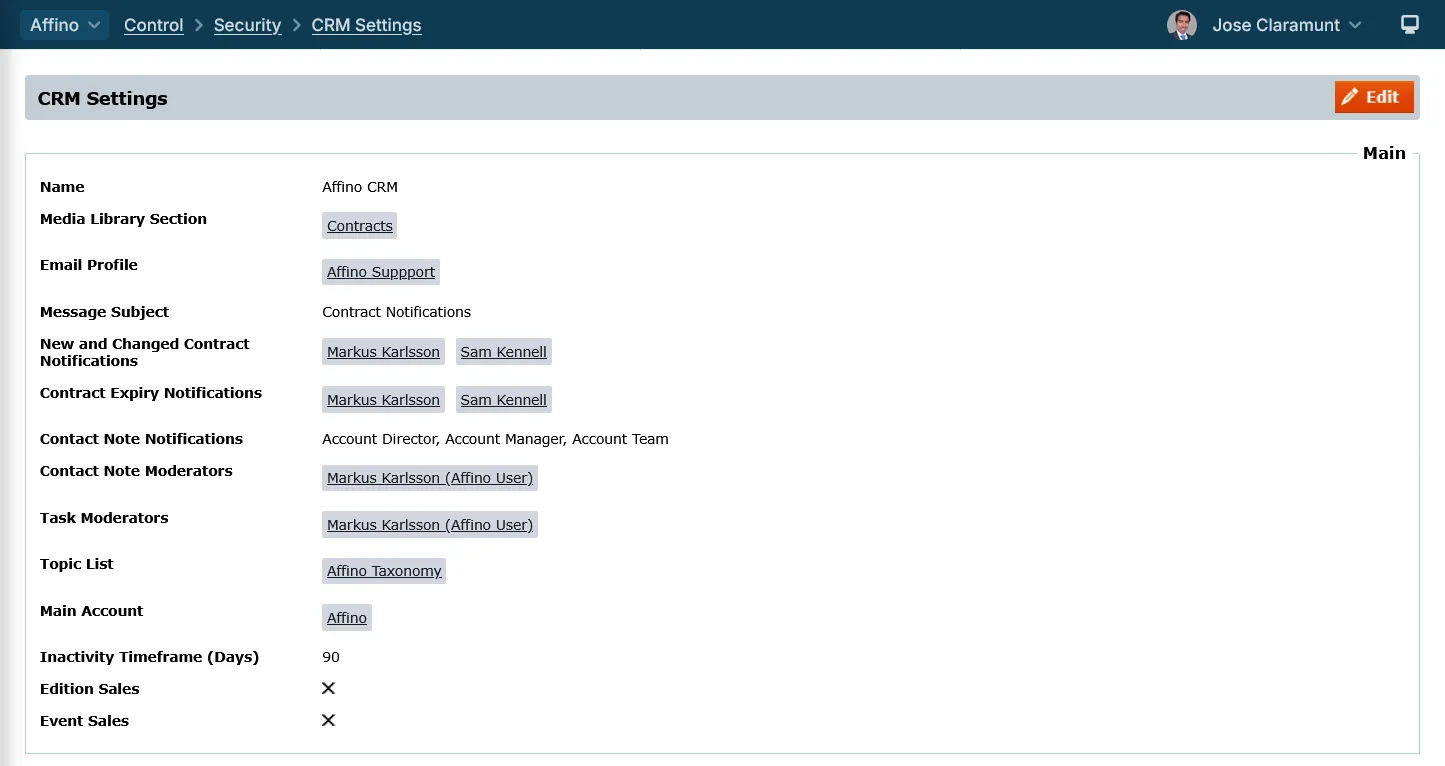This screenshot has width=1445, height=766.
Task: Open Sam Kennell under New and Changed Contract Notifications
Action: click(503, 352)
